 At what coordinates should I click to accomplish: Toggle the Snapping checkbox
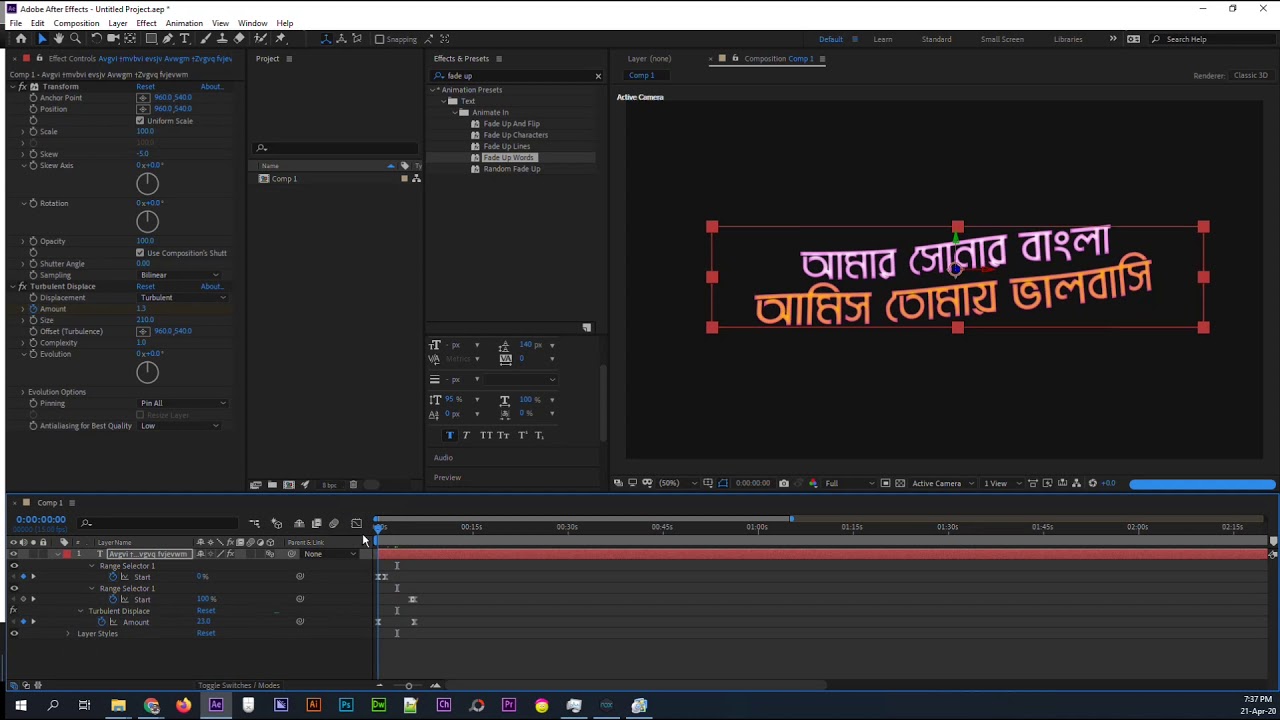pos(379,39)
